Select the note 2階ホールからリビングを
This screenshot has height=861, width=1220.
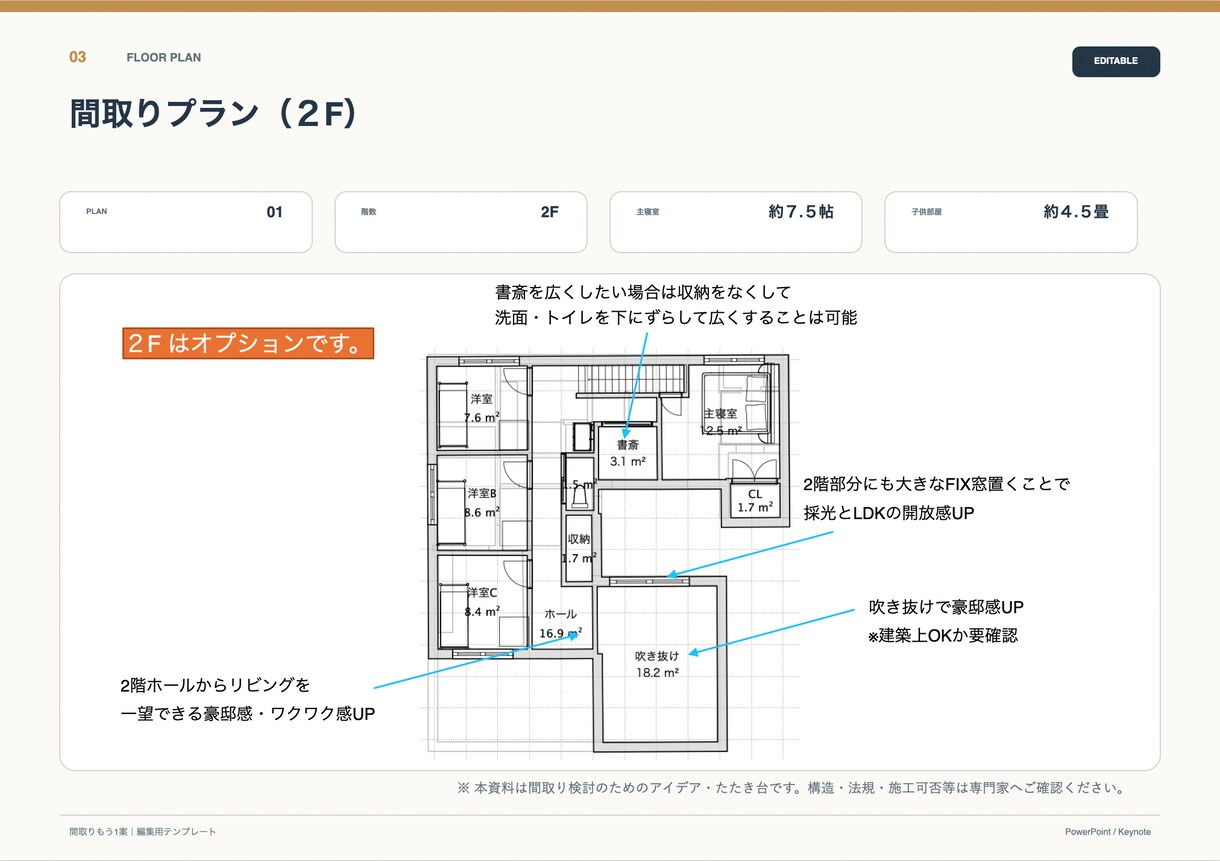click(214, 685)
